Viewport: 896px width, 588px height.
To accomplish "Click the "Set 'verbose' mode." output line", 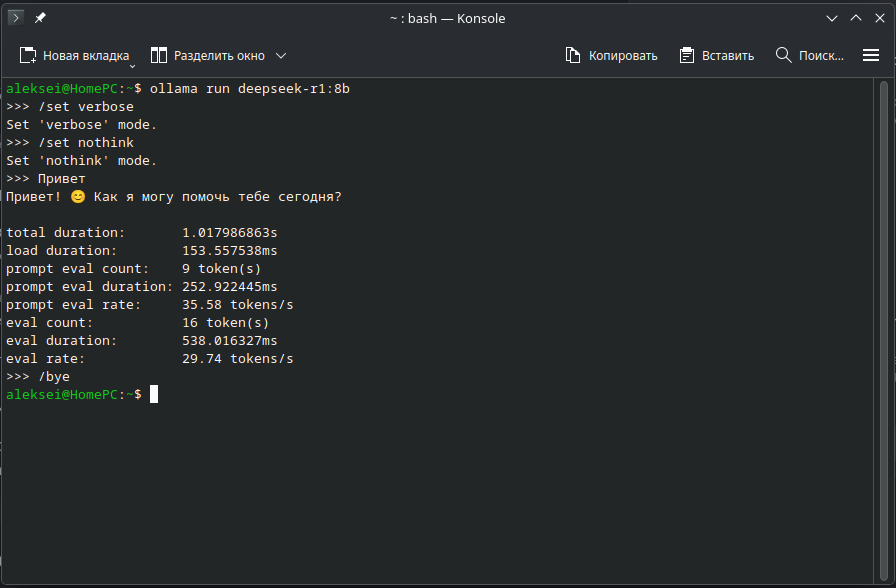I will coord(81,125).
